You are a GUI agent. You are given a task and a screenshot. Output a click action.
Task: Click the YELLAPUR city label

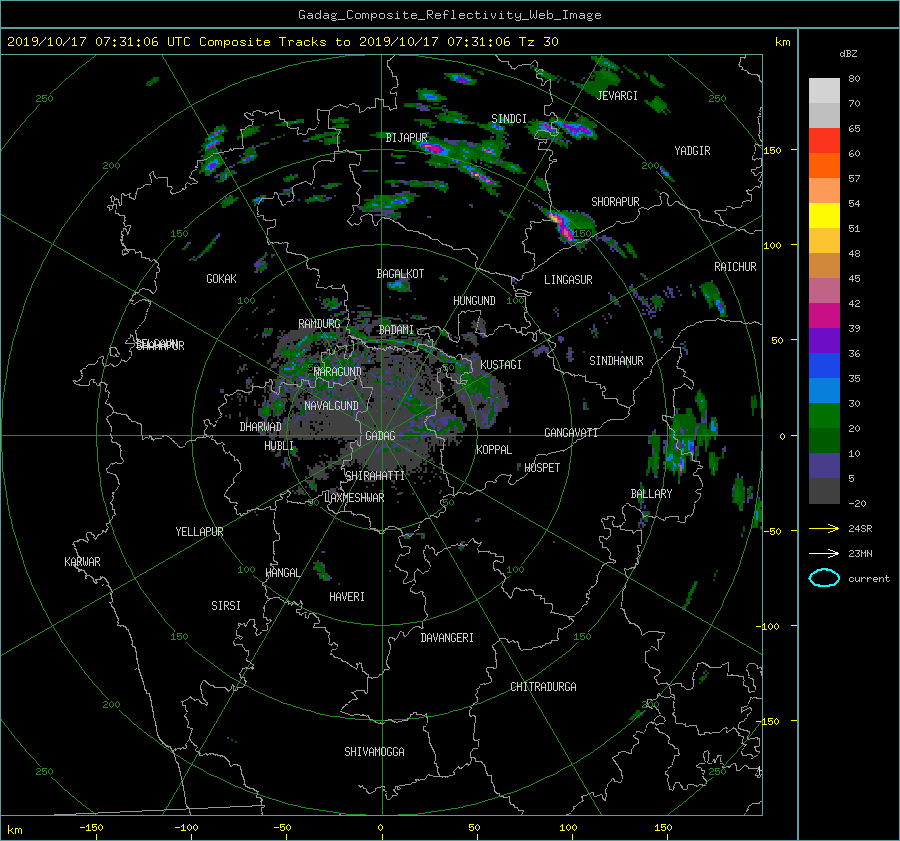point(199,532)
